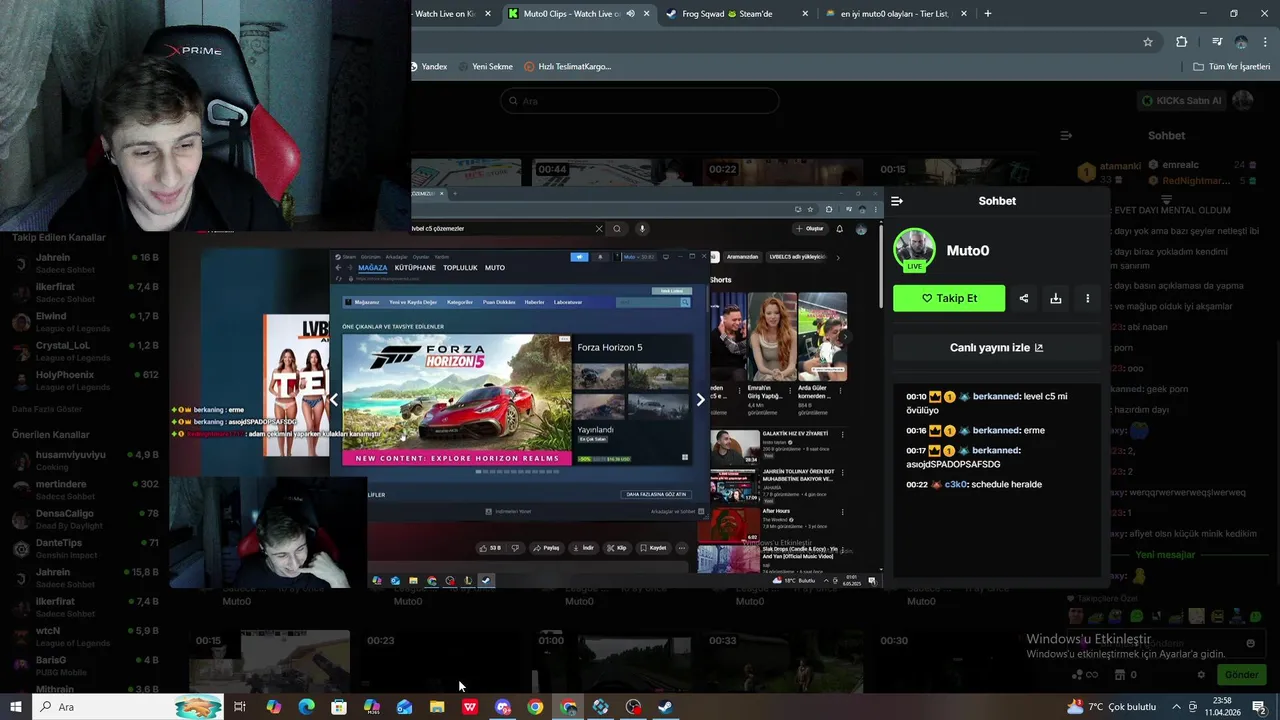
Task: Click Canlı yayını izle button
Action: coord(996,348)
